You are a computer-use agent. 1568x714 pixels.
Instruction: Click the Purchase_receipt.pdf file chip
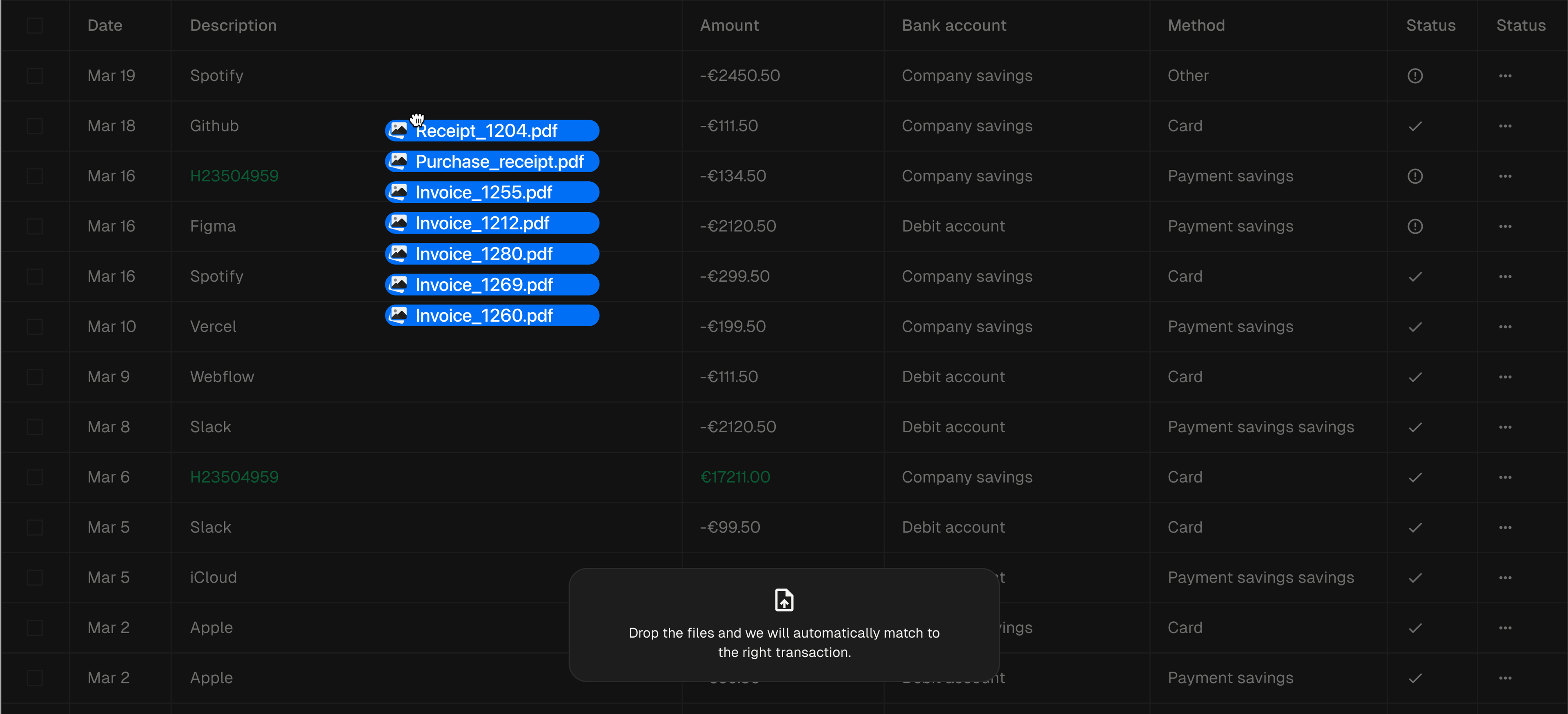(492, 162)
